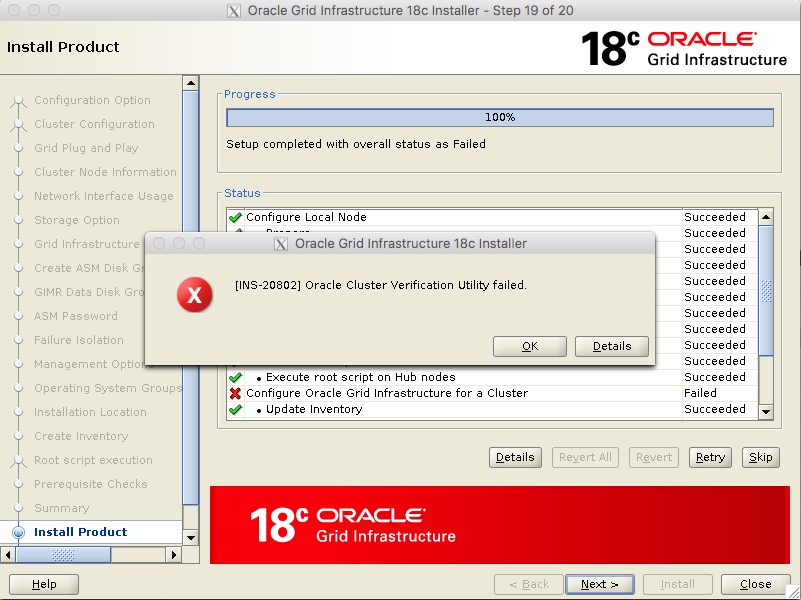Click the red error icon in the failure dialog
The width and height of the screenshot is (801, 600).
click(195, 295)
